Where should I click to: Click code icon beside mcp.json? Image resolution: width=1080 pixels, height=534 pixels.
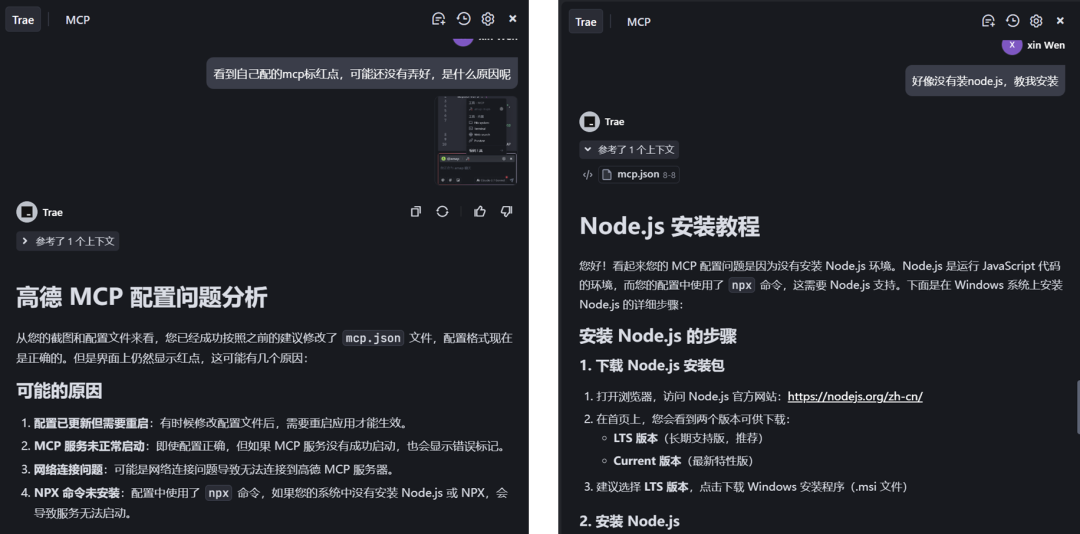tap(587, 175)
